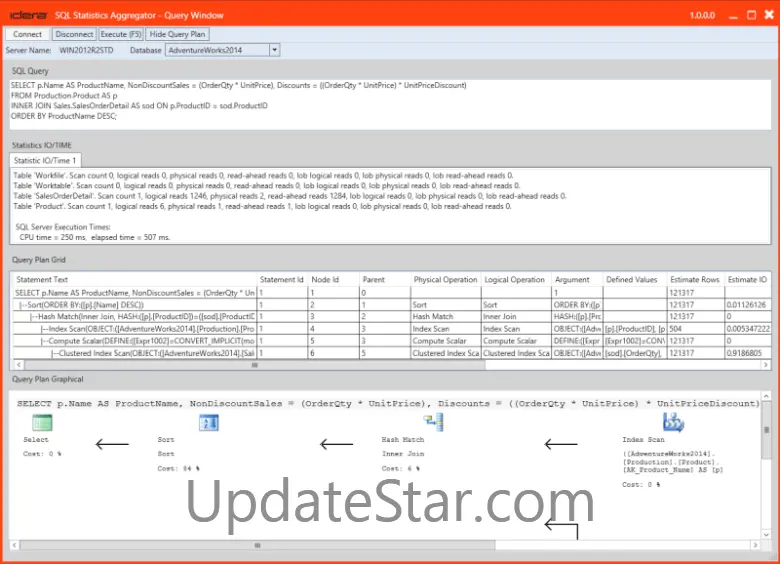Click the Estimate IO column header
This screenshot has height=564, width=780.
pyautogui.click(x=748, y=280)
